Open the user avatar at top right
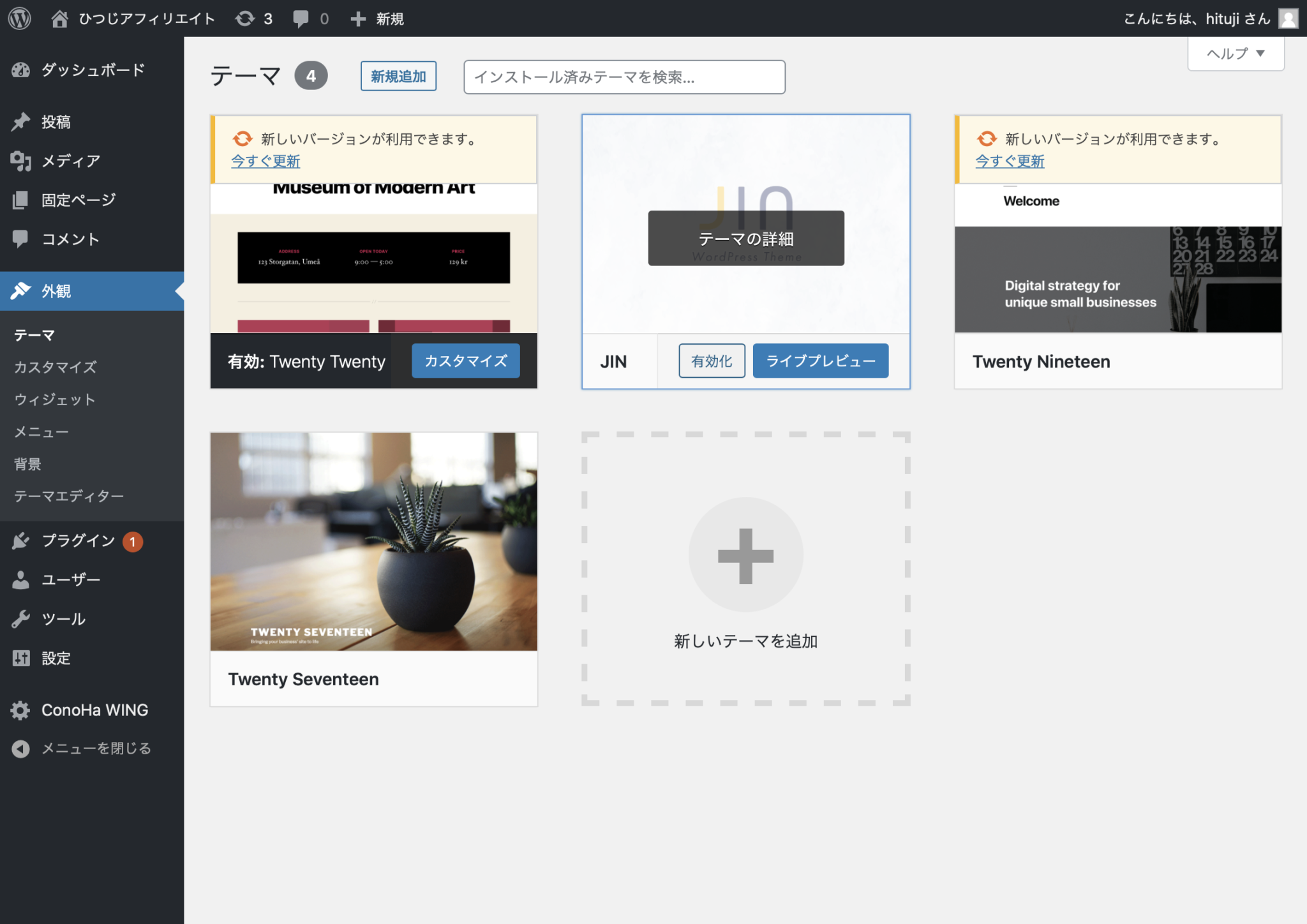This screenshot has width=1307, height=924. (1289, 19)
